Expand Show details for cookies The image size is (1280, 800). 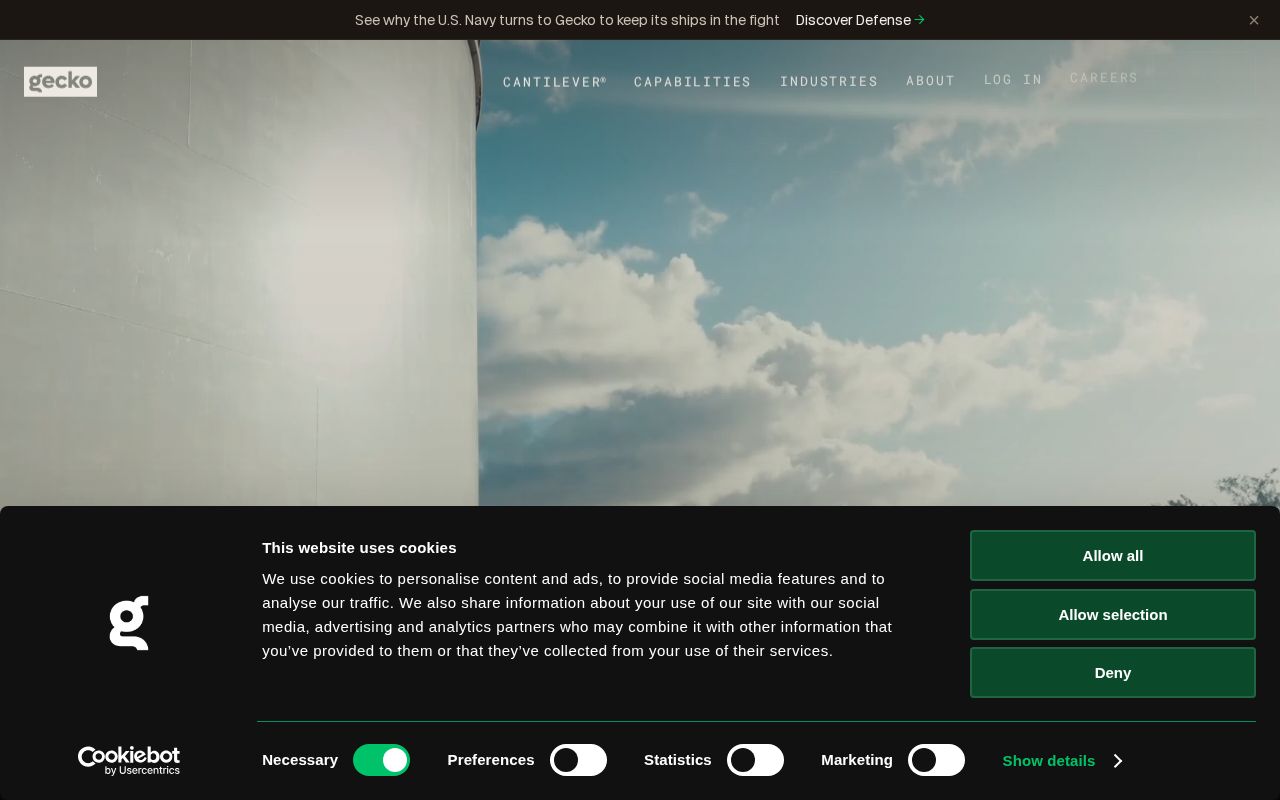1062,761
